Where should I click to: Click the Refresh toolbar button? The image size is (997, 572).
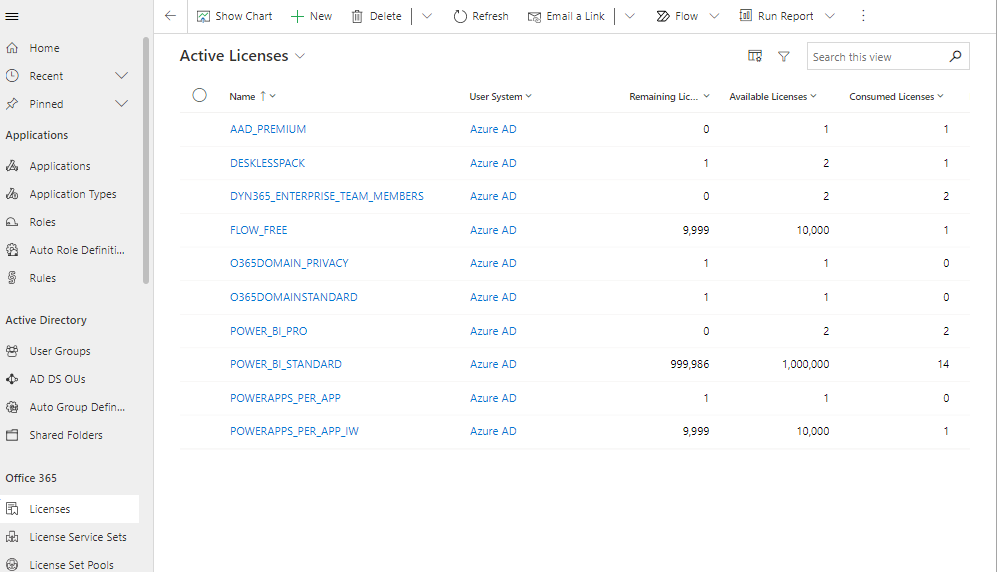(x=480, y=16)
